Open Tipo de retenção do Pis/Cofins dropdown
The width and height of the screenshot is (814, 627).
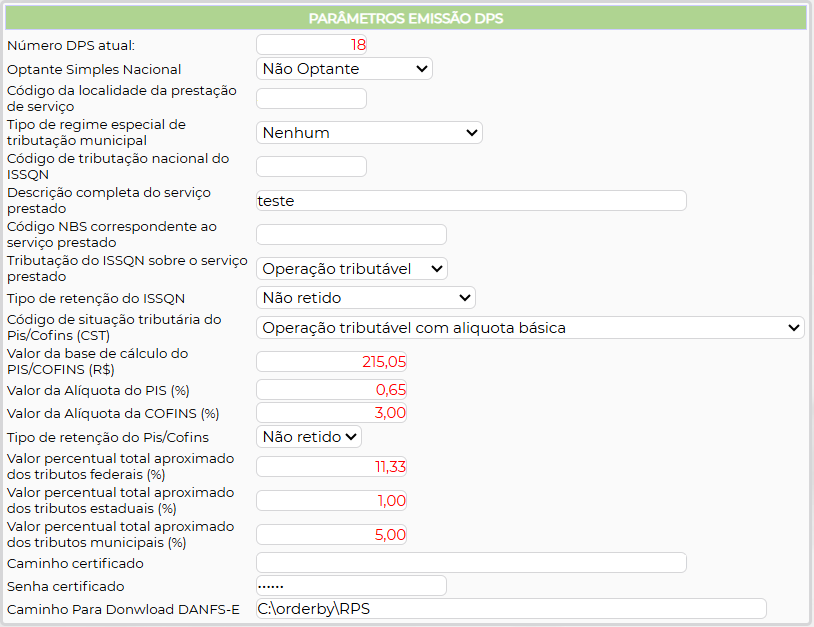tap(309, 437)
